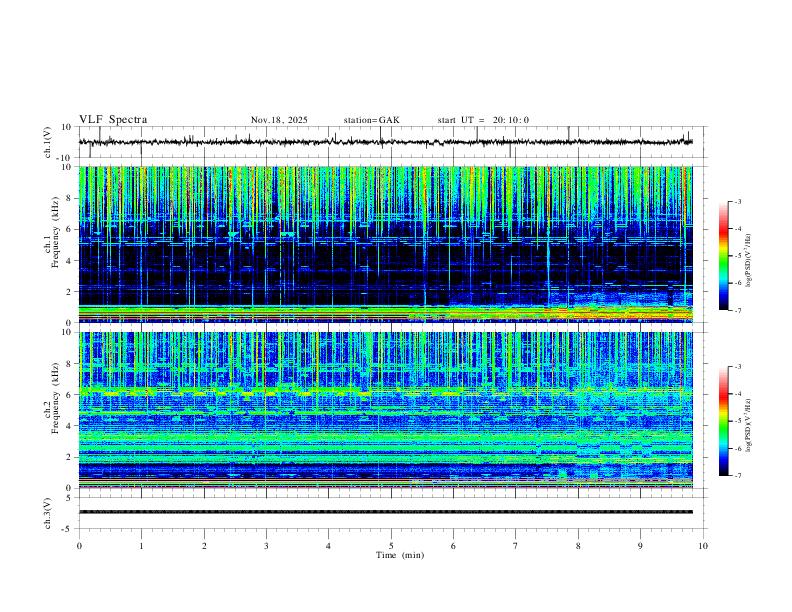792x612 pixels.
Task: Click the 6 kHz tick on ch.2 spectrogram
Action: [x=70, y=395]
